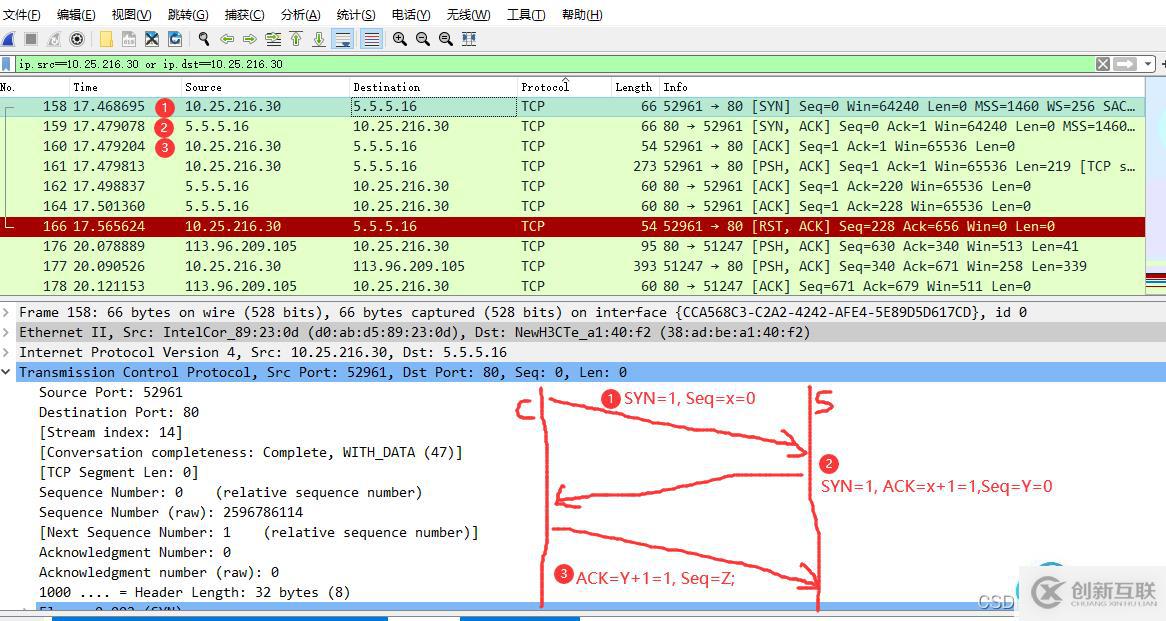Select packet 159 SYN, ACK row

pos(572,126)
